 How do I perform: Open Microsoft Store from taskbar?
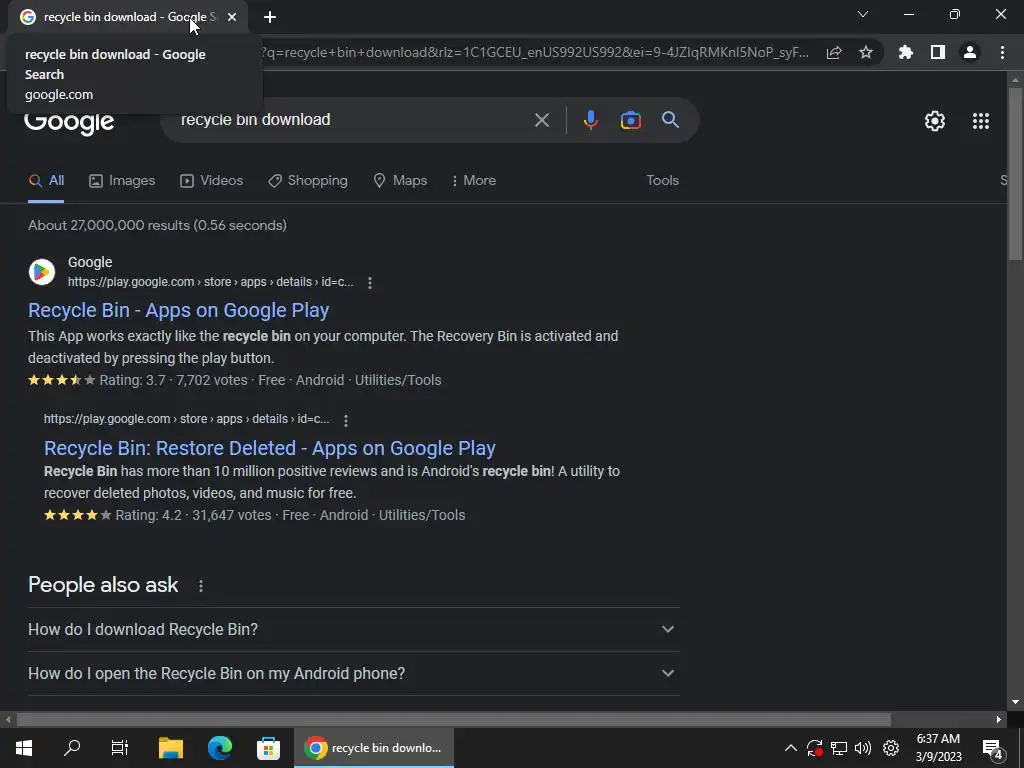[268, 748]
